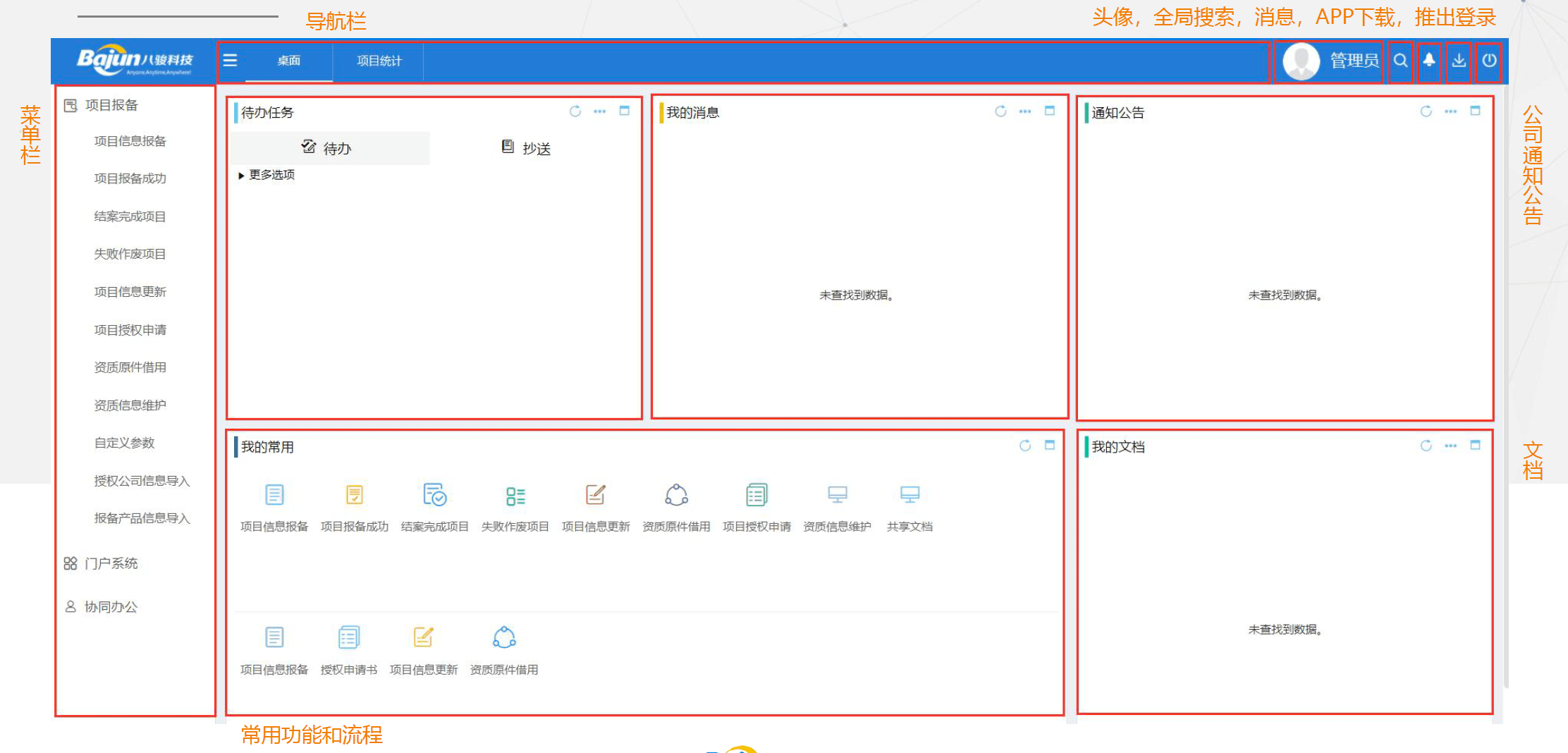1568x753 pixels.
Task: Open the more options dots in 通知公告
Action: 1450,111
